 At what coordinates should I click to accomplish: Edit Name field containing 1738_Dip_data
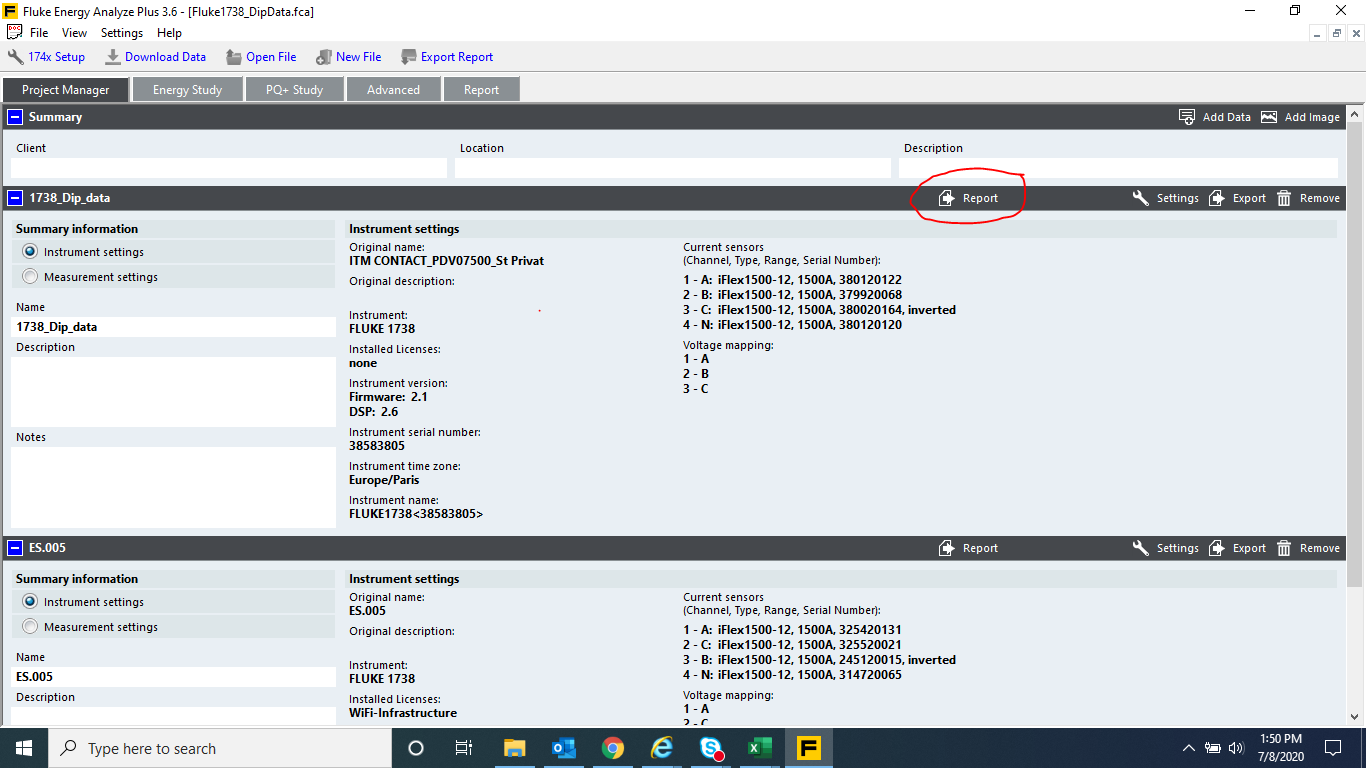(173, 327)
